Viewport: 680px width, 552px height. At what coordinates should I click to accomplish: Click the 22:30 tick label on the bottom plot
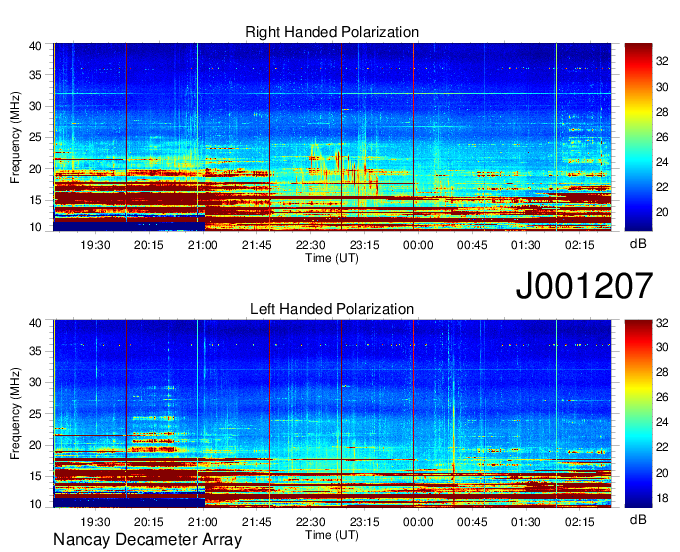pyautogui.click(x=311, y=522)
